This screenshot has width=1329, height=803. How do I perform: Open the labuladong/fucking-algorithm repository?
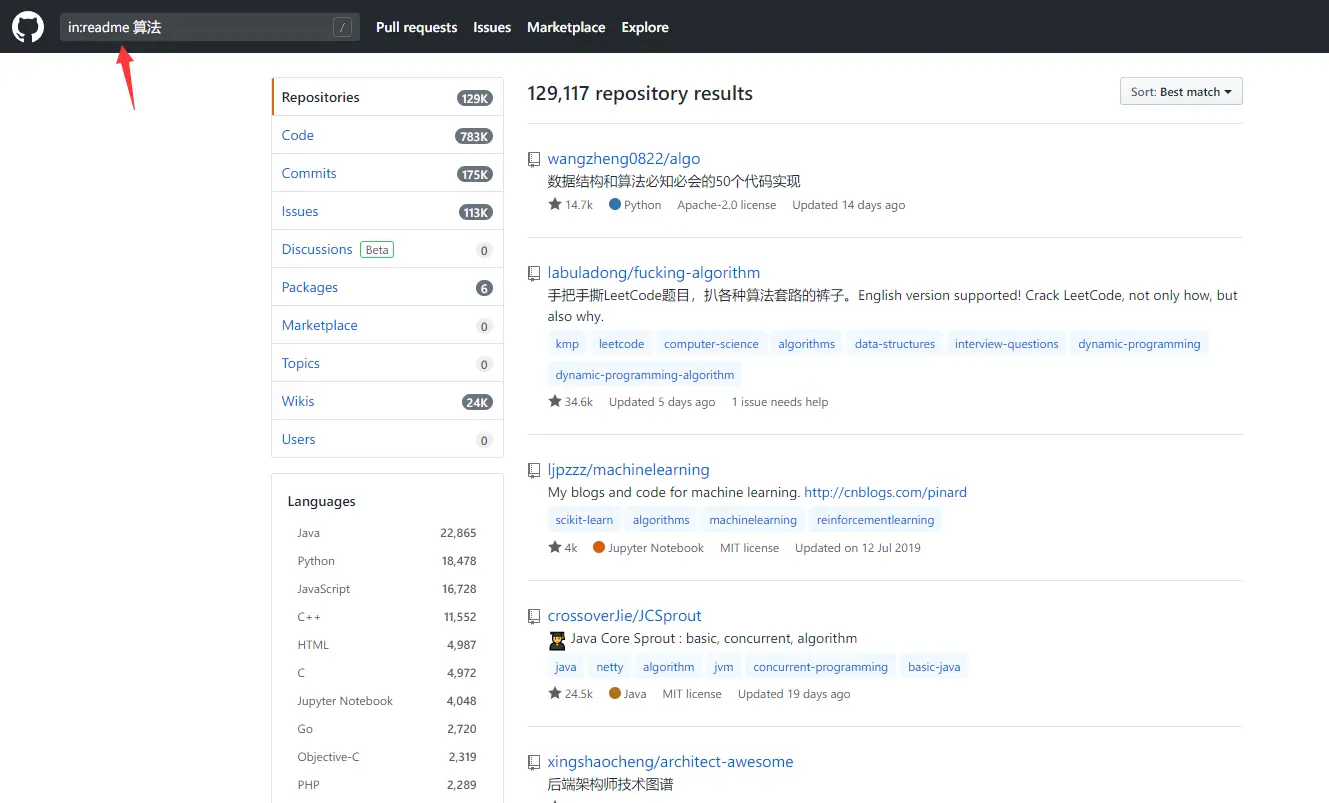click(654, 273)
